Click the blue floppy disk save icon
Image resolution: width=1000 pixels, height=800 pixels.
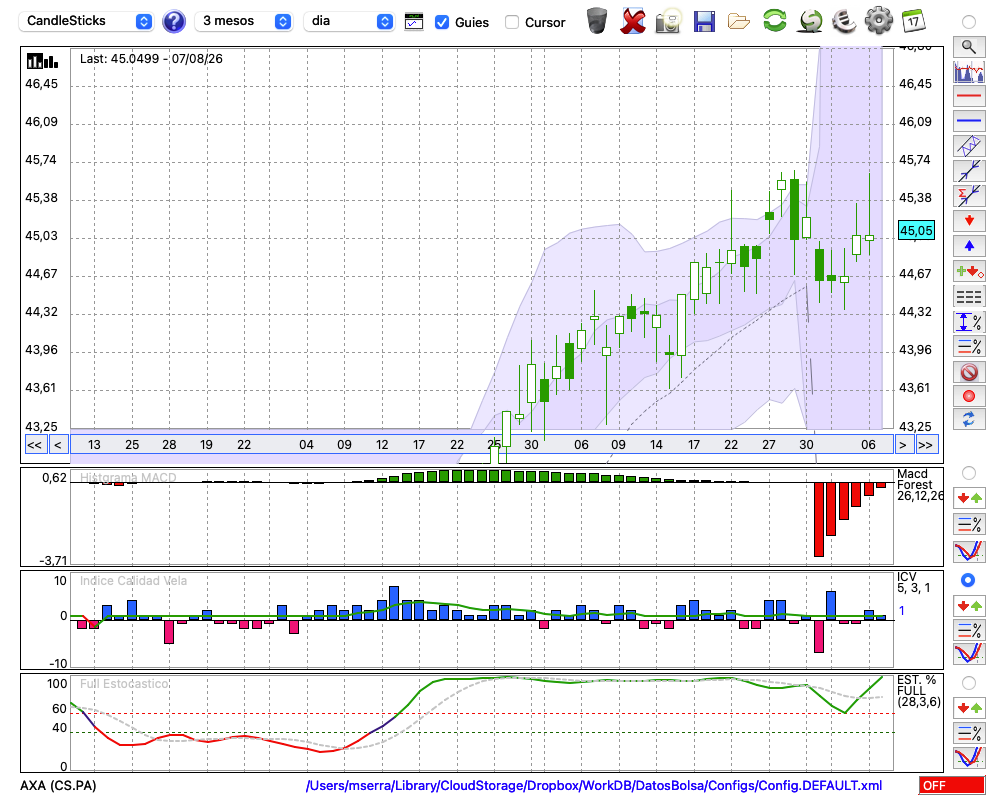click(x=704, y=22)
